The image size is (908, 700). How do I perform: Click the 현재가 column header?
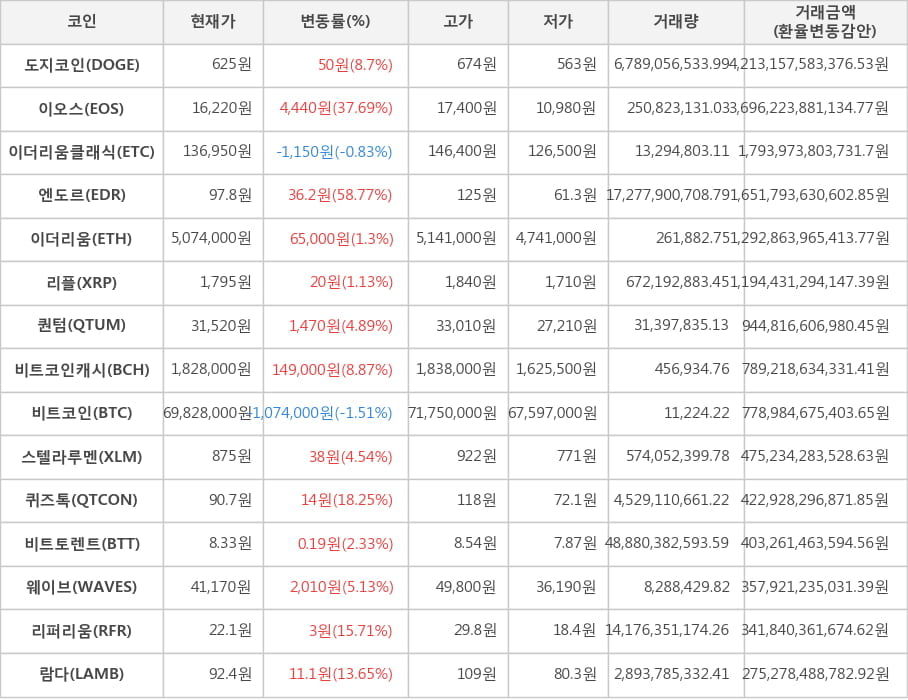(213, 21)
